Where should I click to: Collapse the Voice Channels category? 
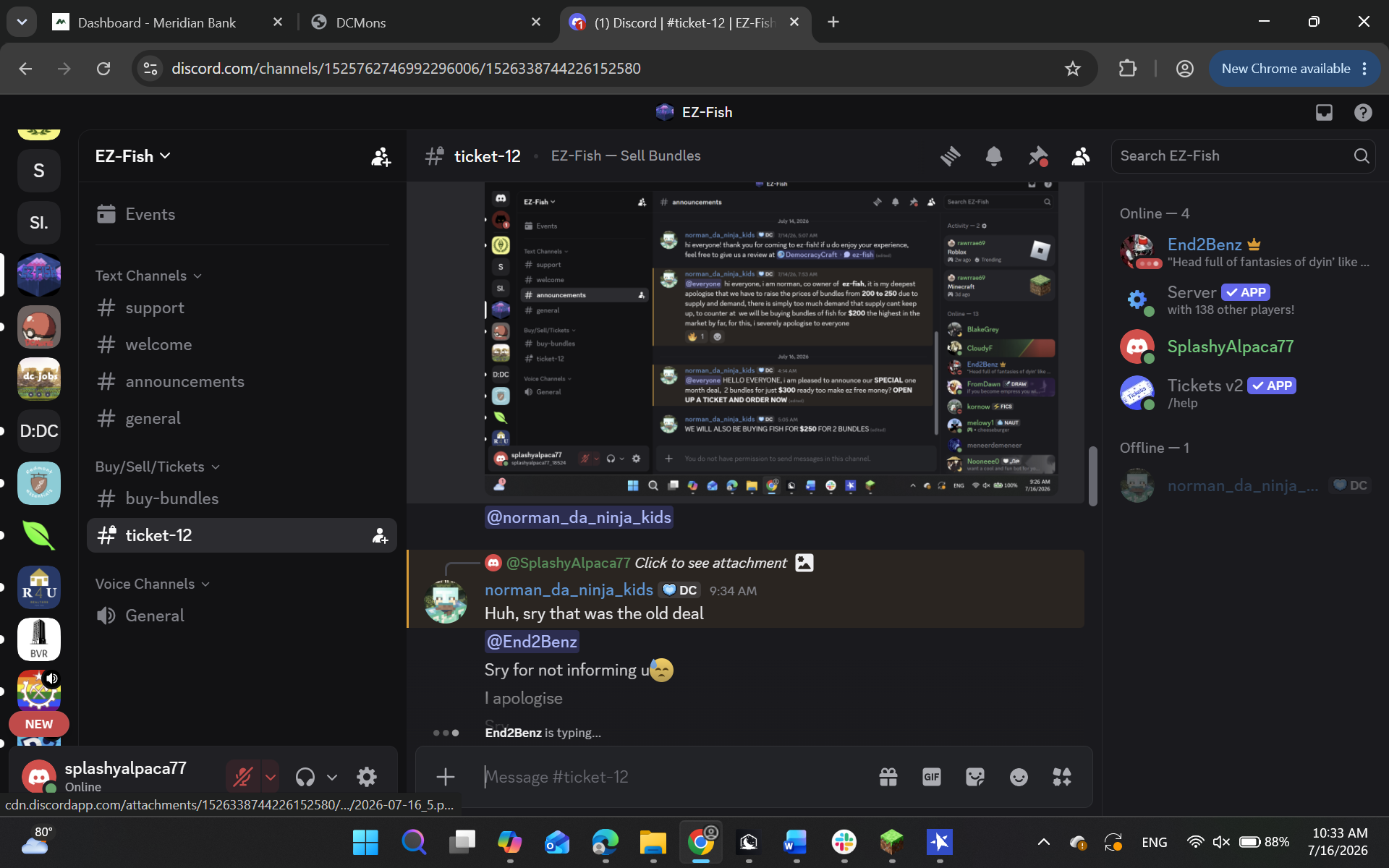click(x=152, y=584)
